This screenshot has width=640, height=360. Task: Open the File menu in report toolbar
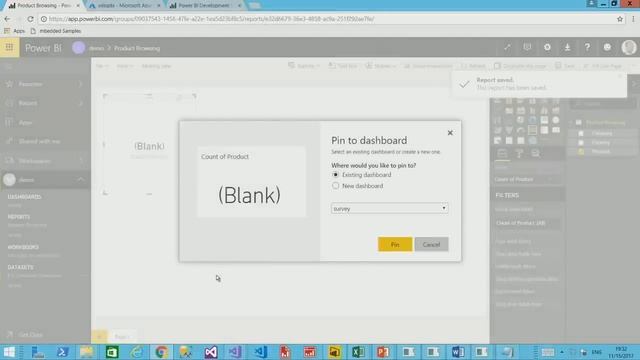coord(102,66)
